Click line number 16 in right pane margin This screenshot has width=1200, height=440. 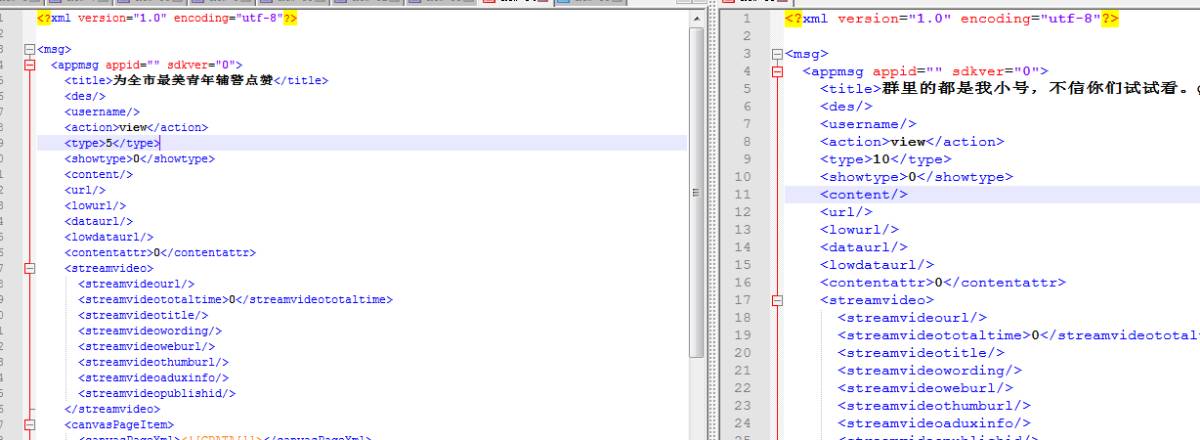tap(743, 282)
